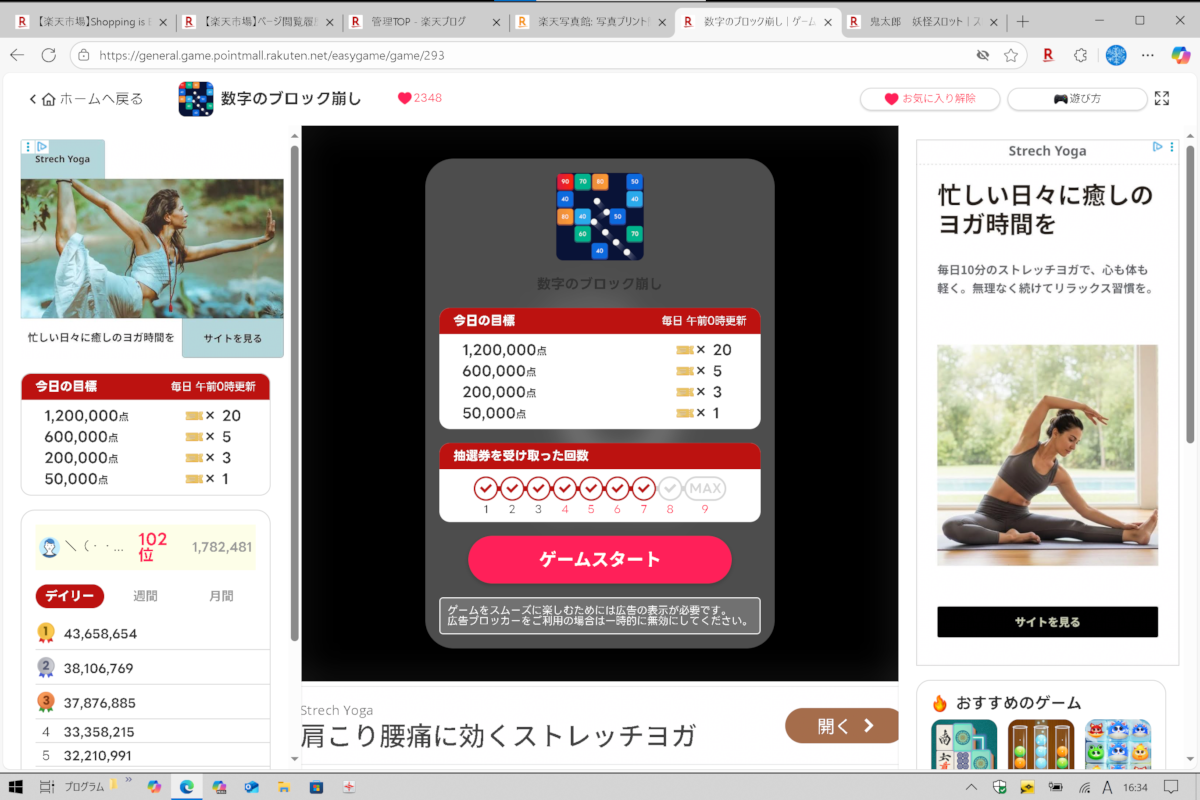This screenshot has width=1200, height=800.
Task: Click the checkmark for ticket count 7
Action: 643,489
